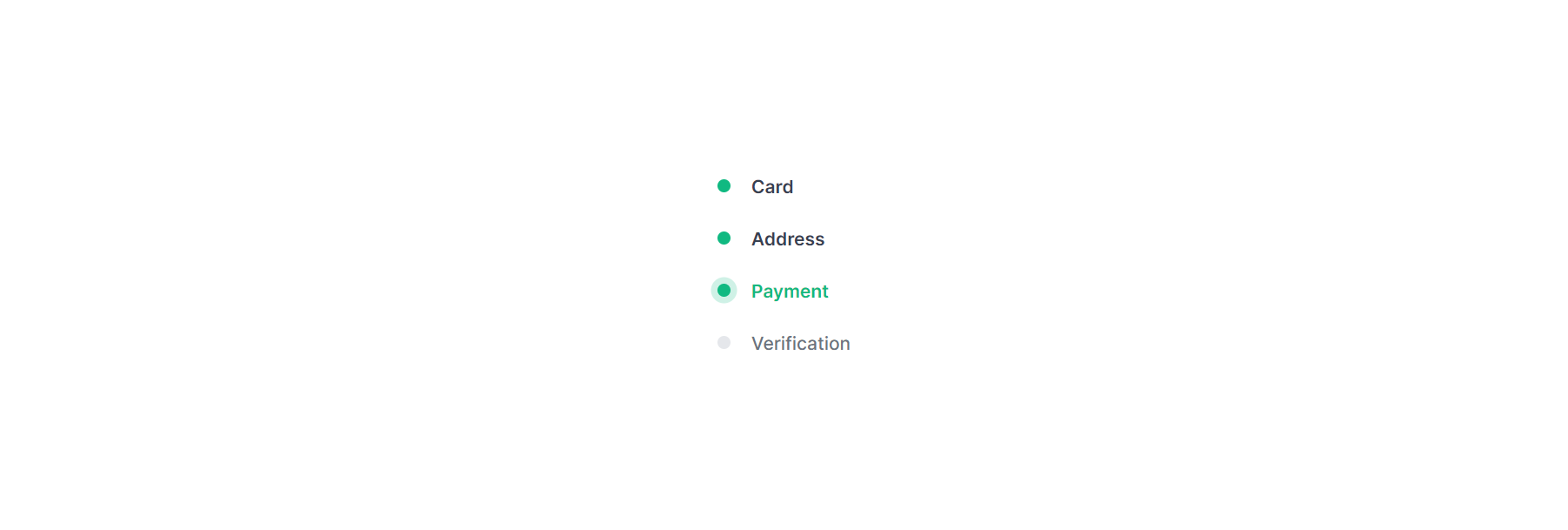Viewport: 1568px width, 530px height.
Task: Choose the glowing Payment bullet
Action: (x=724, y=291)
